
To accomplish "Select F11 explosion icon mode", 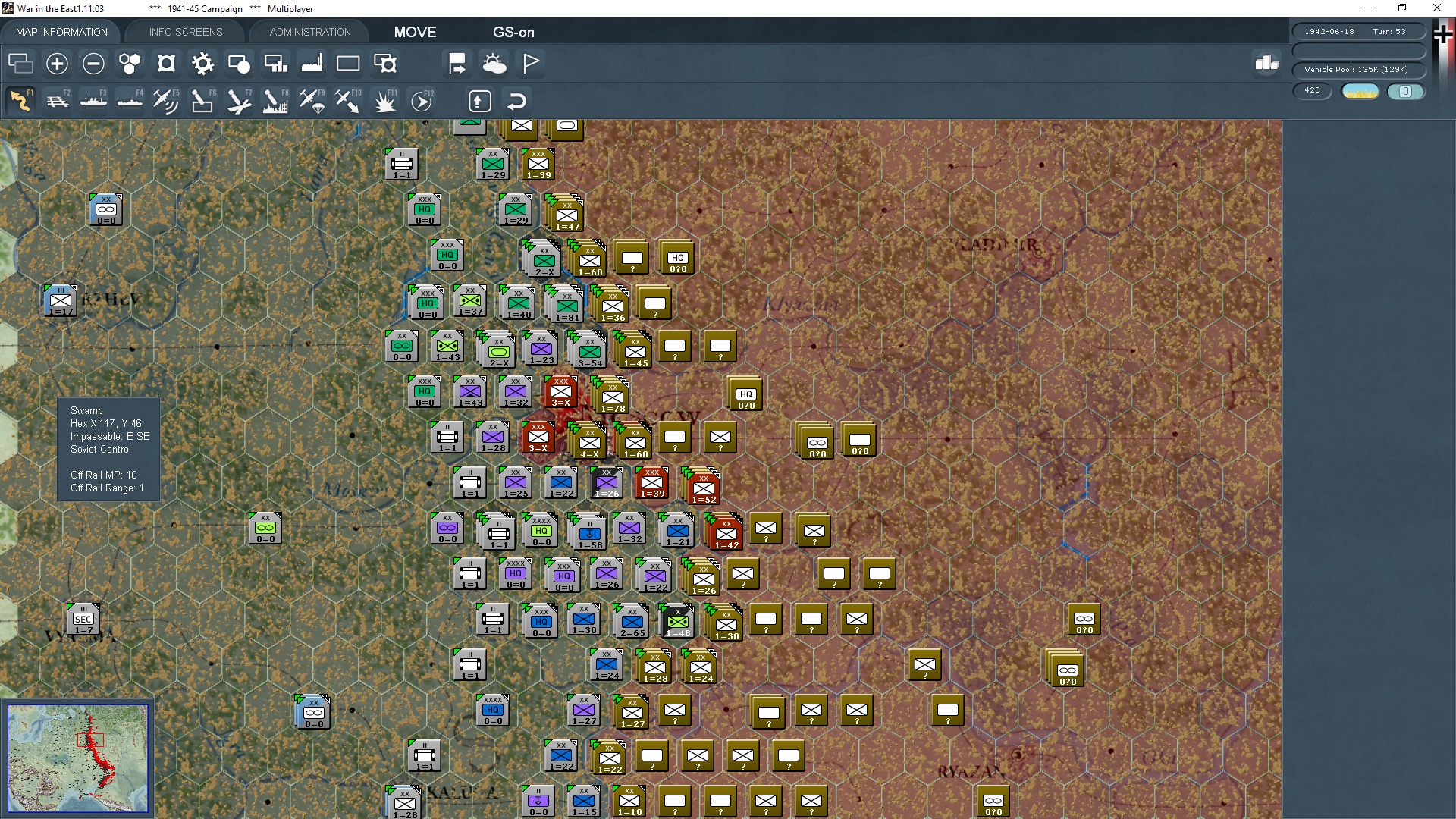I will 384,100.
